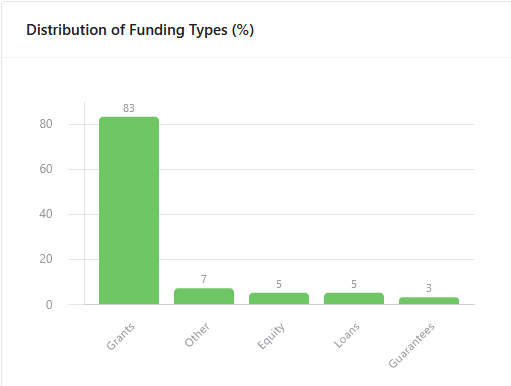Screen dimensions: 511x386
Task: Click the Grants x-axis label
Action: coord(121,336)
